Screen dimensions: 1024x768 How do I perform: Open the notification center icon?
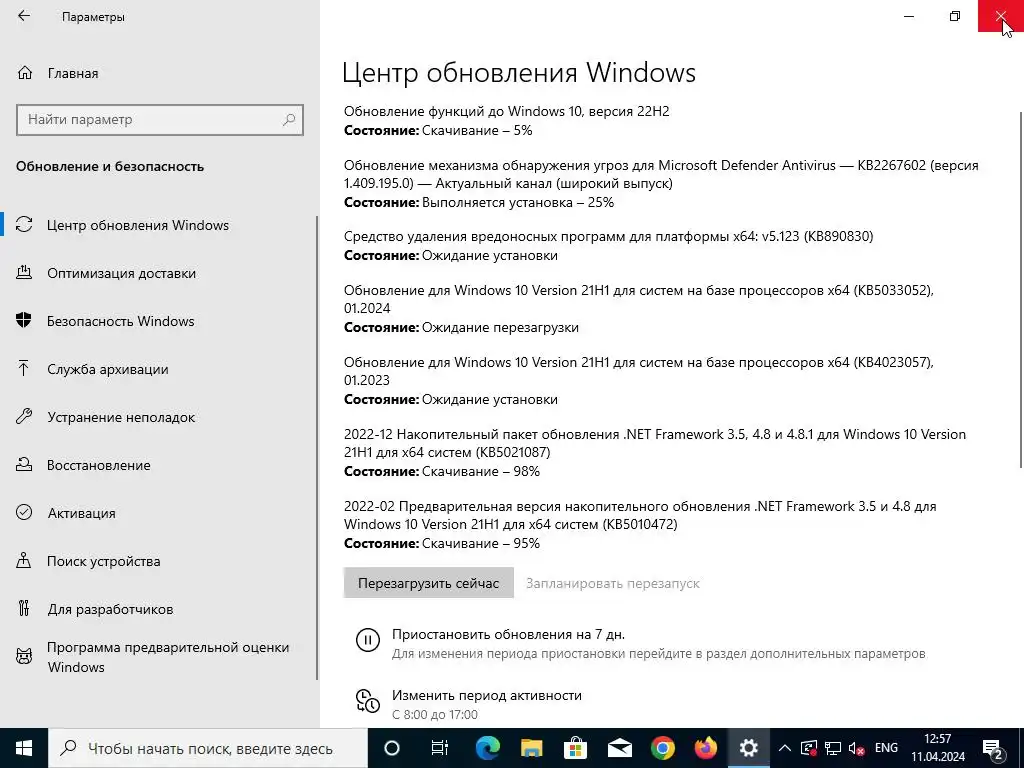click(993, 748)
